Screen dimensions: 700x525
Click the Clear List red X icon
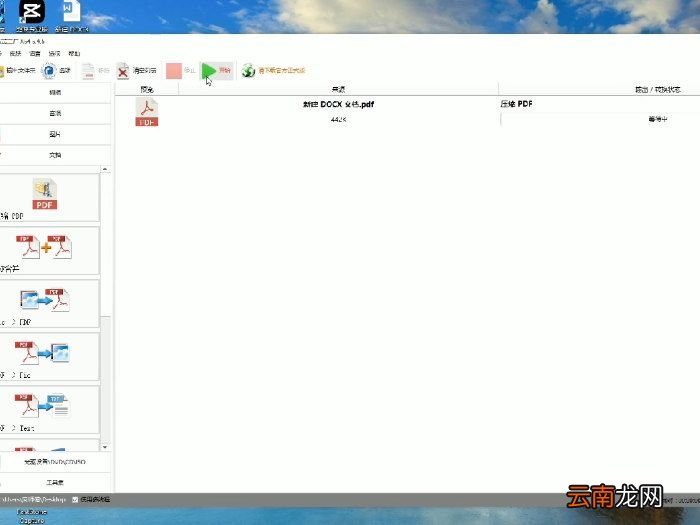pos(123,71)
